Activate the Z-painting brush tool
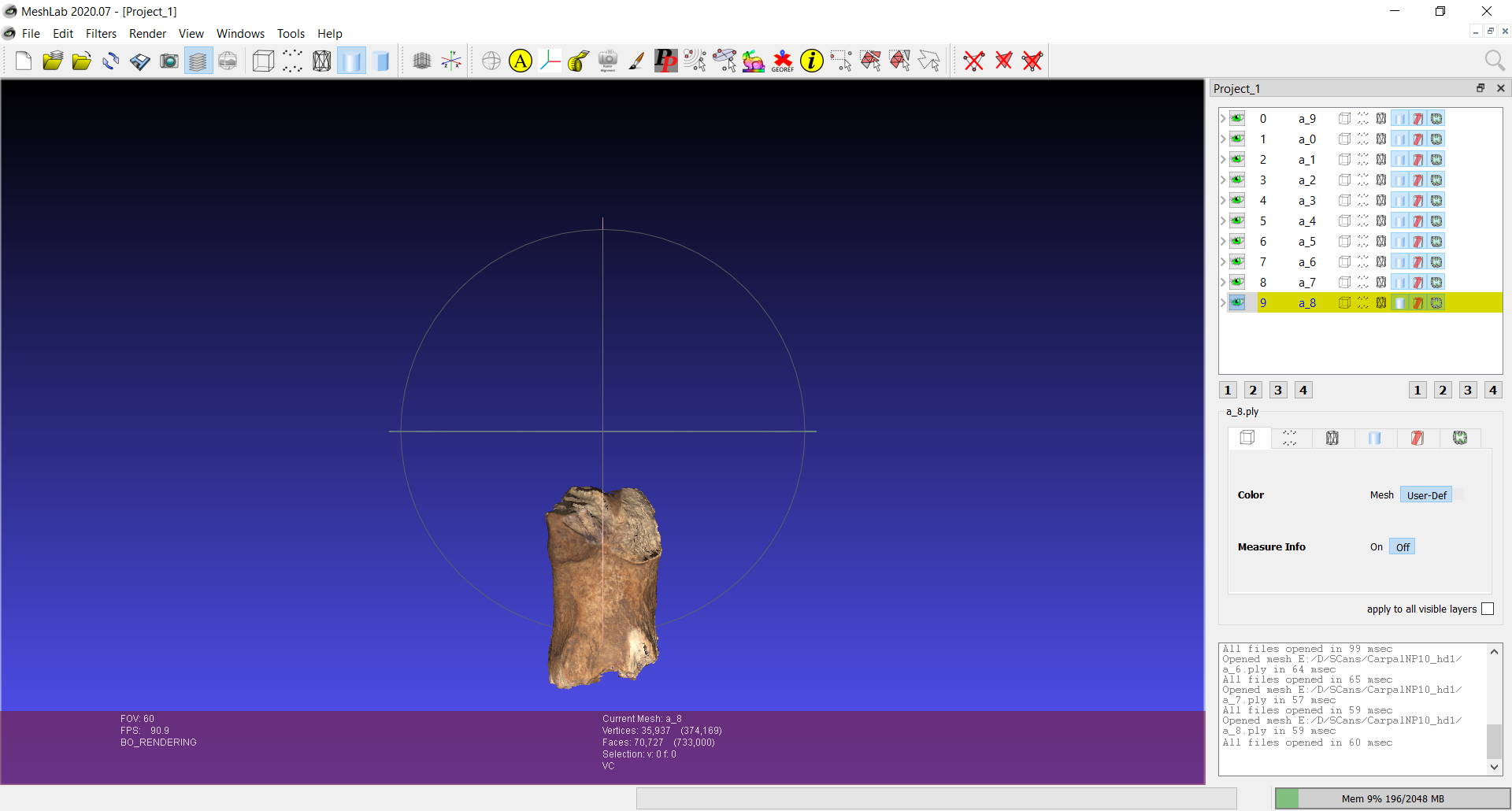 636,61
